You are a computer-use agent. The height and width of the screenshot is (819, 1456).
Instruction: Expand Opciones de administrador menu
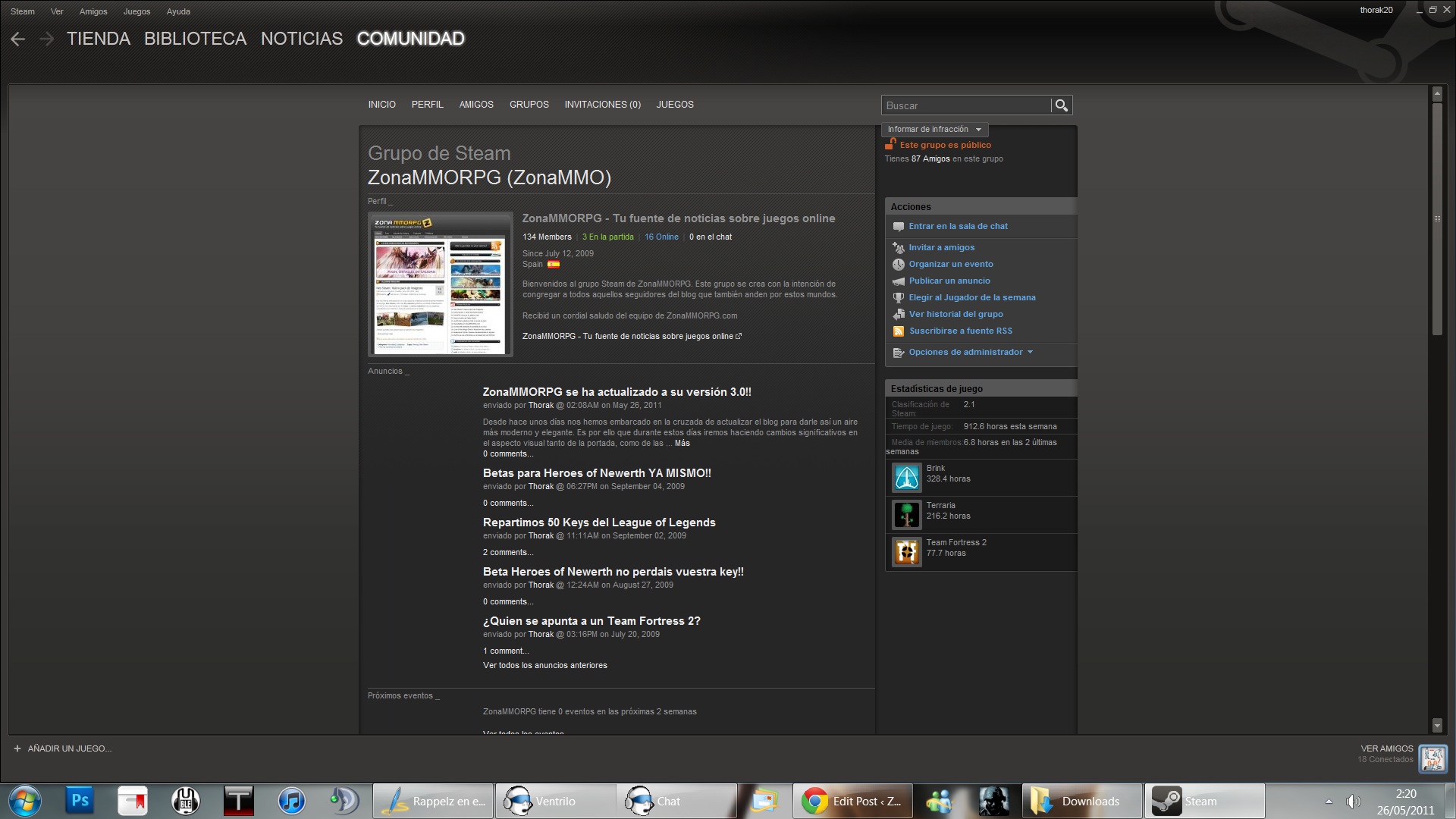pyautogui.click(x=970, y=353)
